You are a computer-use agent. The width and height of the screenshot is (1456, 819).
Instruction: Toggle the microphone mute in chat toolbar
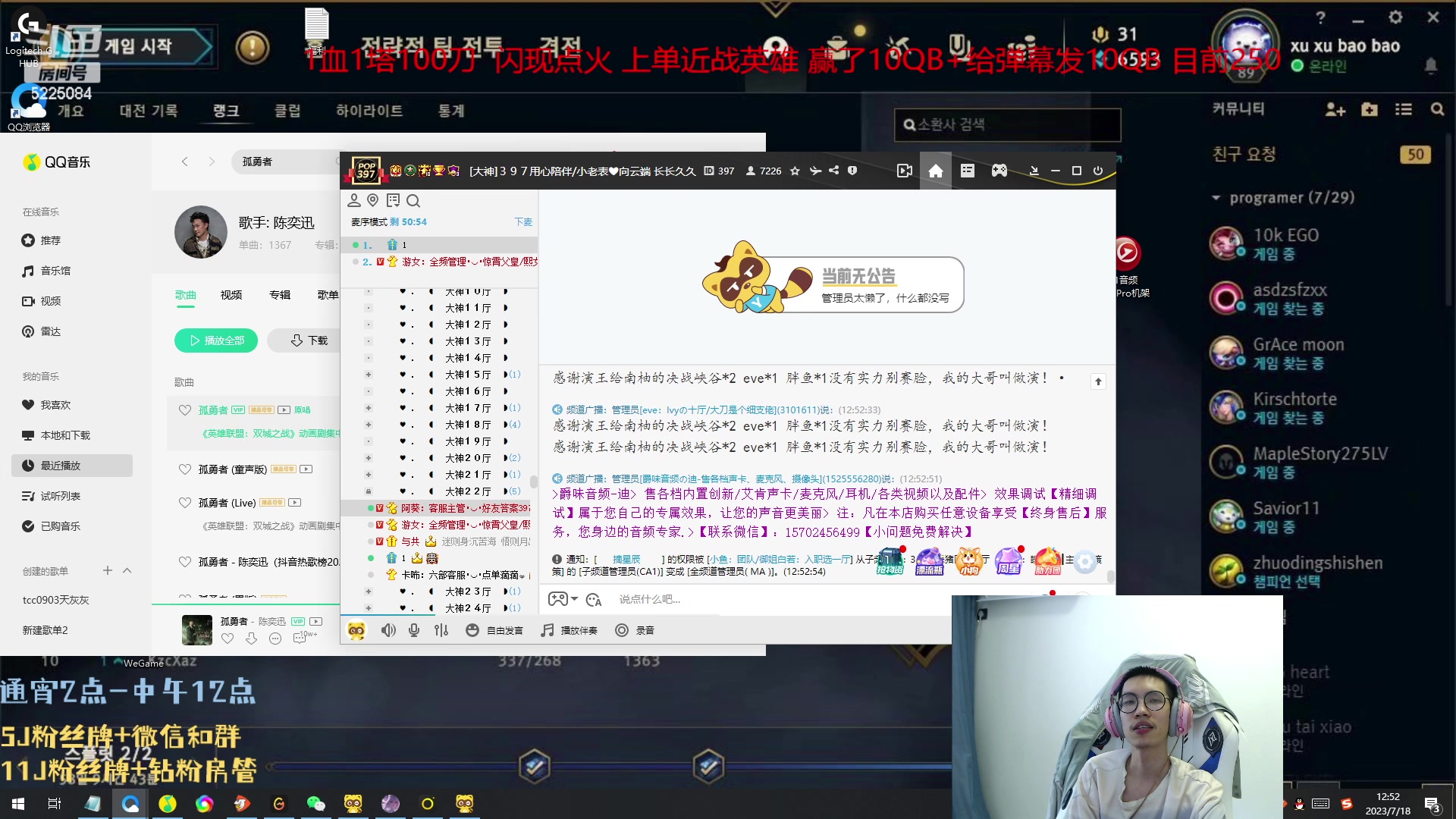tap(414, 629)
